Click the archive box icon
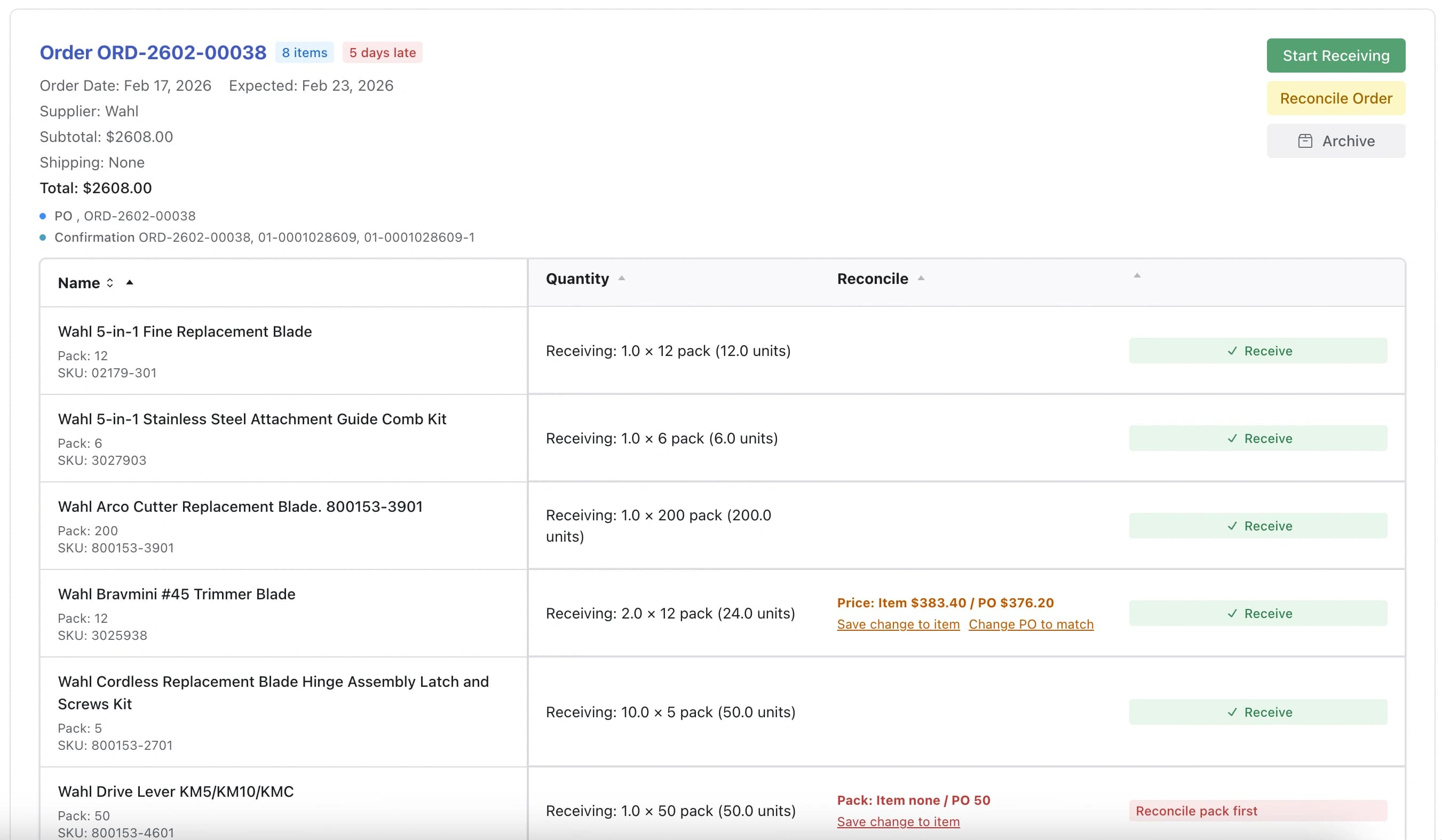Image resolution: width=1442 pixels, height=840 pixels. (x=1305, y=141)
